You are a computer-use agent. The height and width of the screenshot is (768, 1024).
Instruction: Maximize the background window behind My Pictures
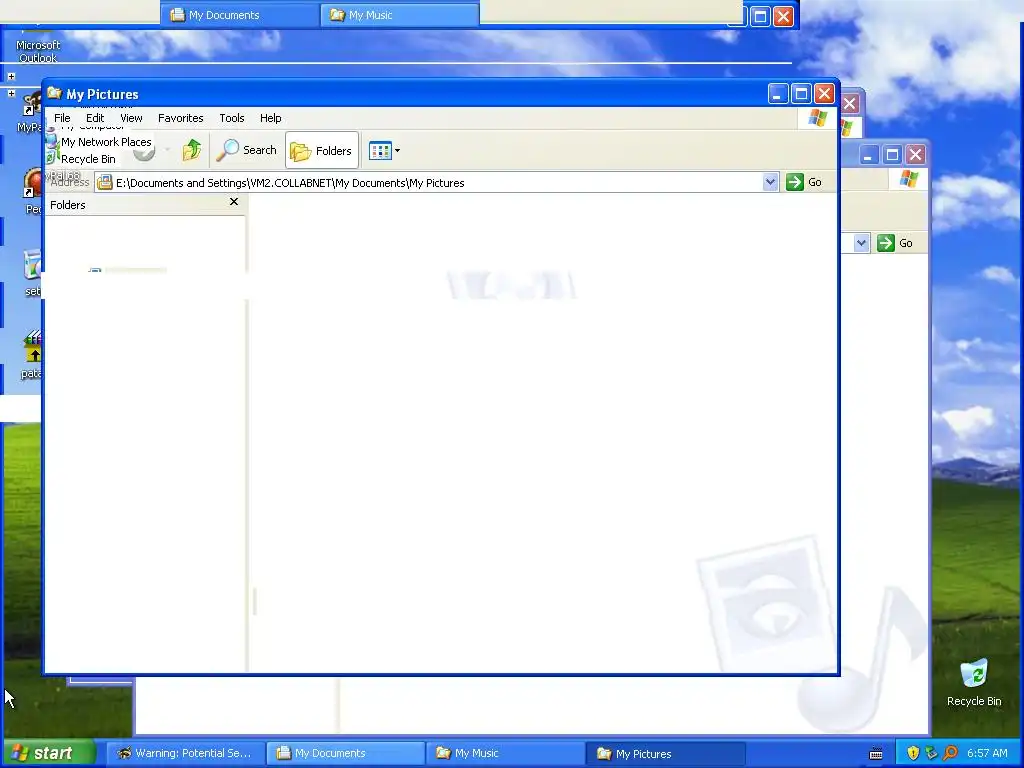pyautogui.click(x=892, y=155)
